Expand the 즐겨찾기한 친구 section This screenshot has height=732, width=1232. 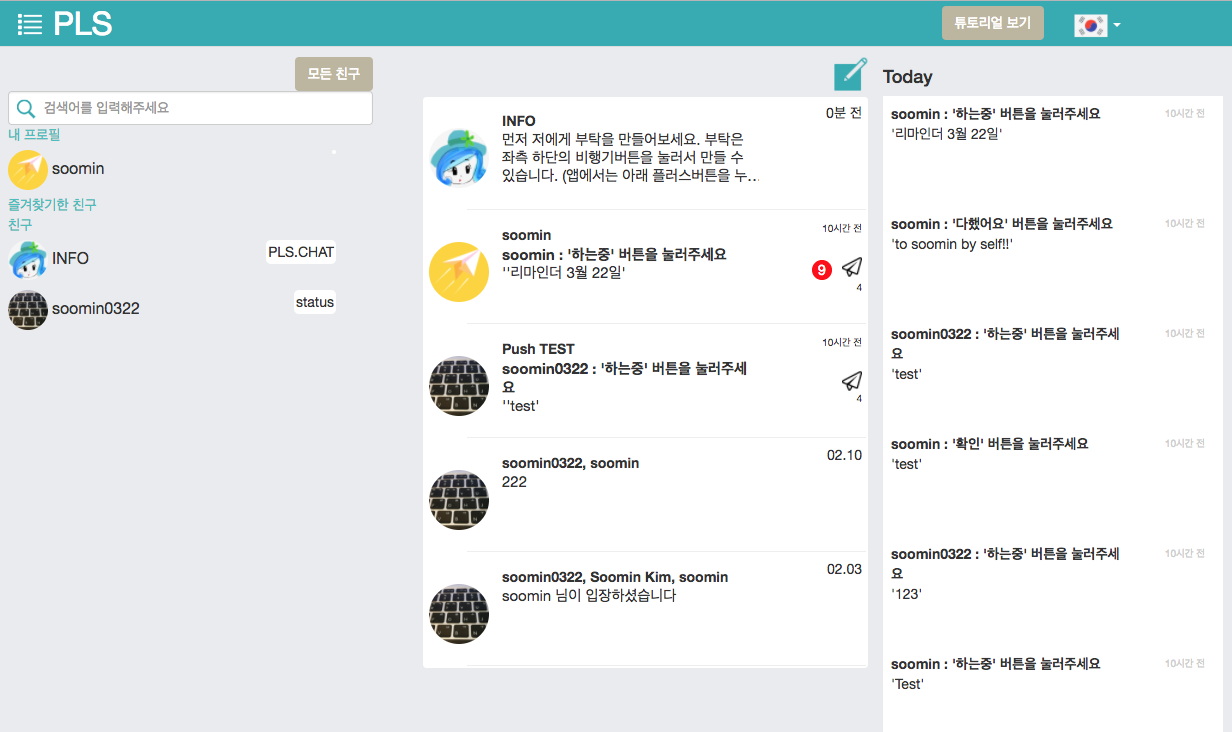52,204
